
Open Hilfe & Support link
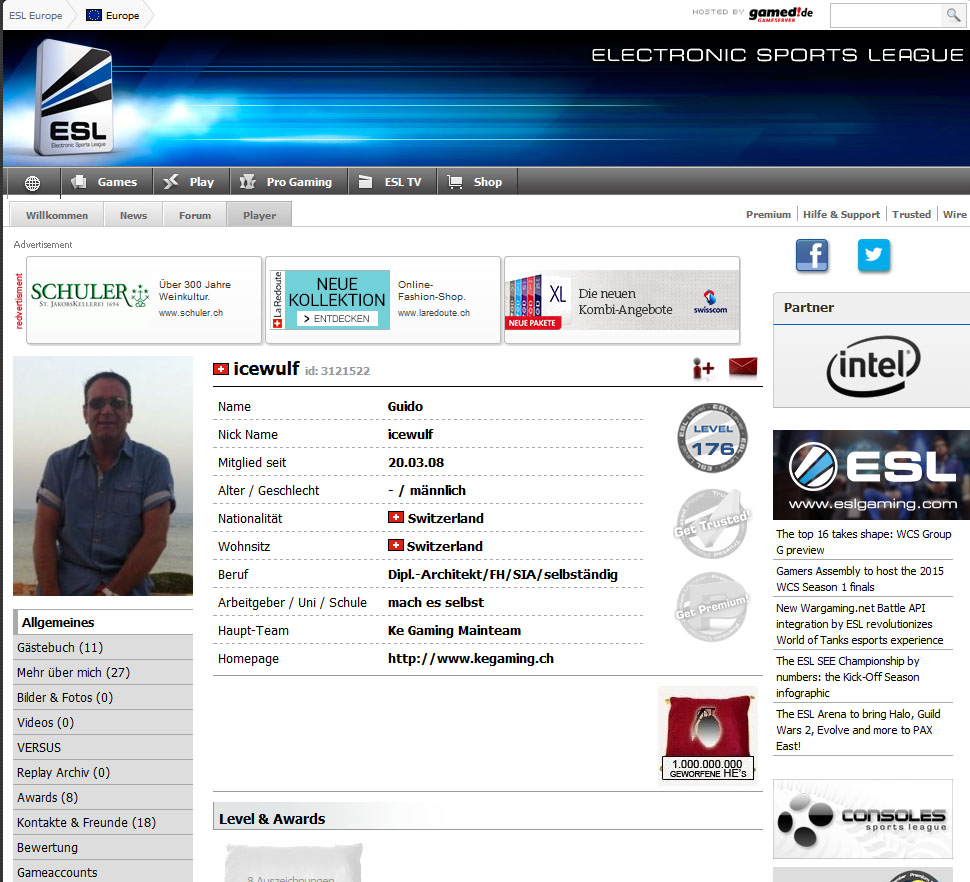pos(841,215)
